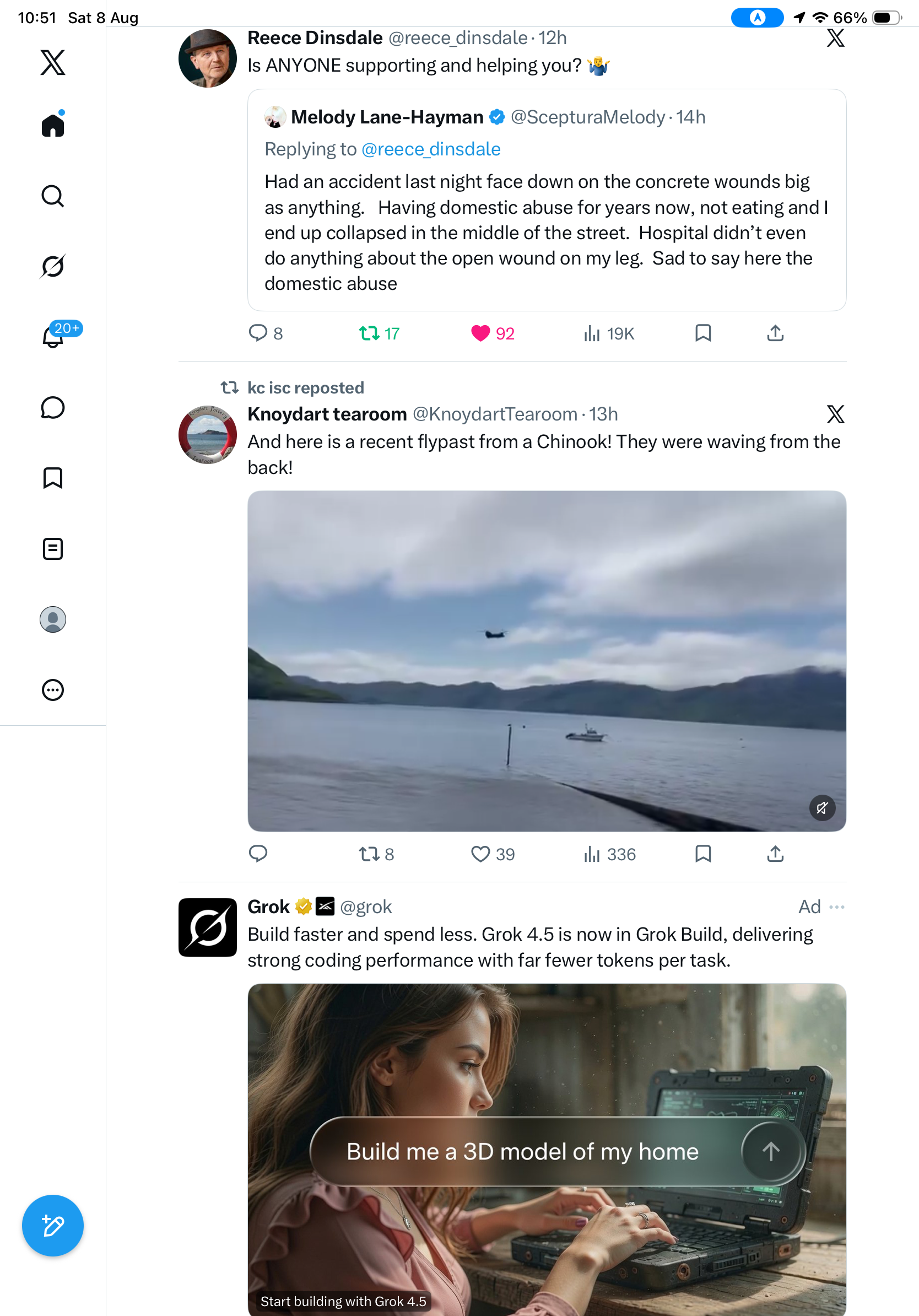Open share menu on Knoydart tearoom post
Screen dimensions: 919x1316
point(775,854)
